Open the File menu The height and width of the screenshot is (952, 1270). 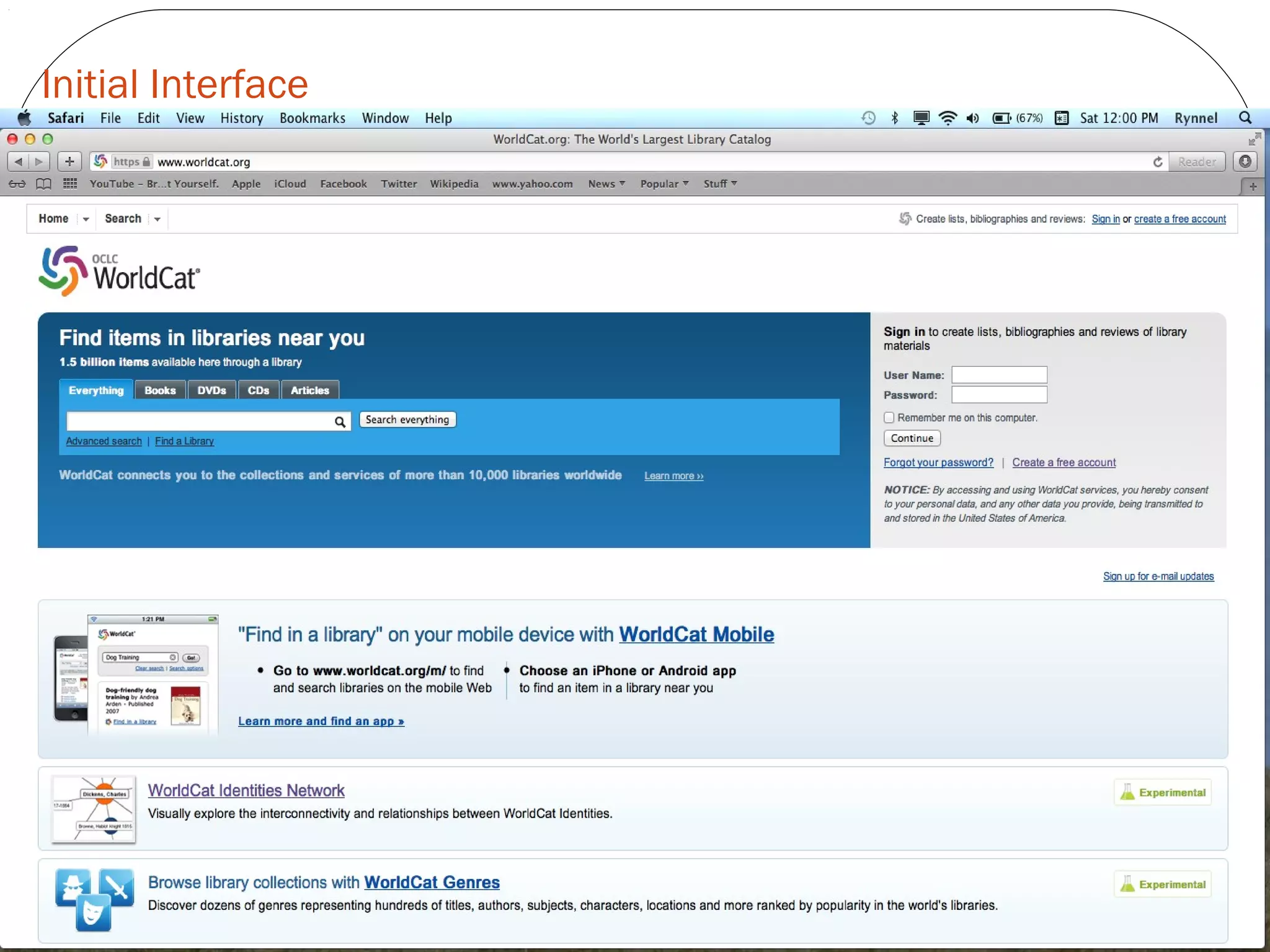tap(110, 118)
